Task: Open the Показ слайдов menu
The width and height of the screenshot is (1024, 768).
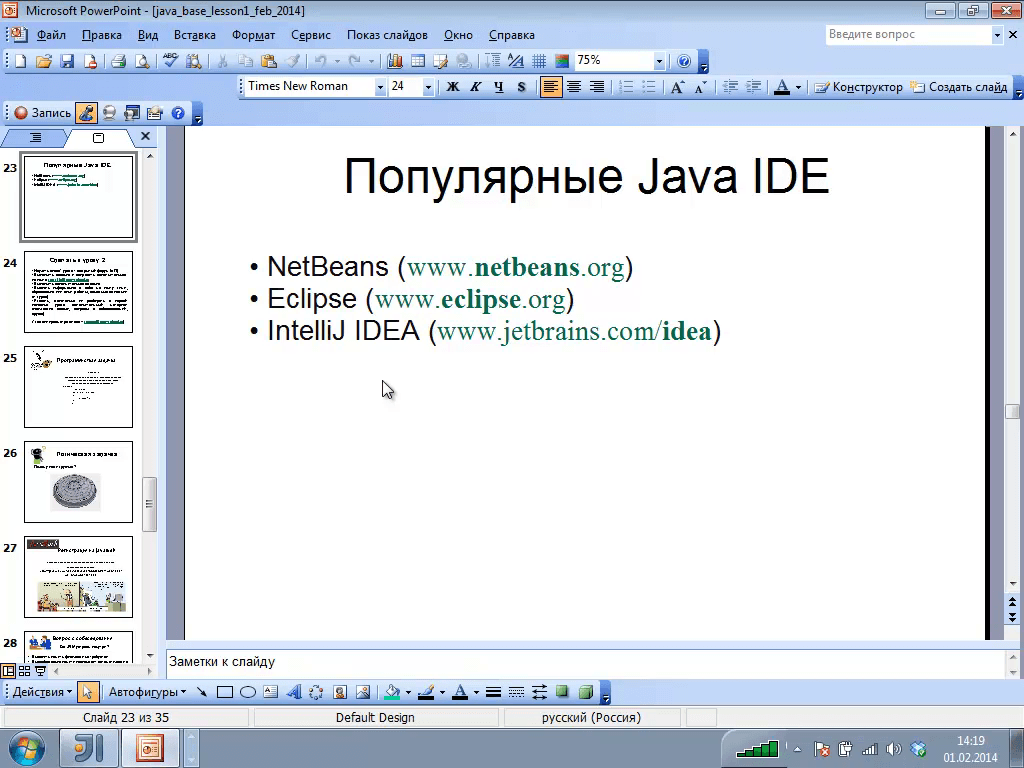Action: (x=387, y=35)
